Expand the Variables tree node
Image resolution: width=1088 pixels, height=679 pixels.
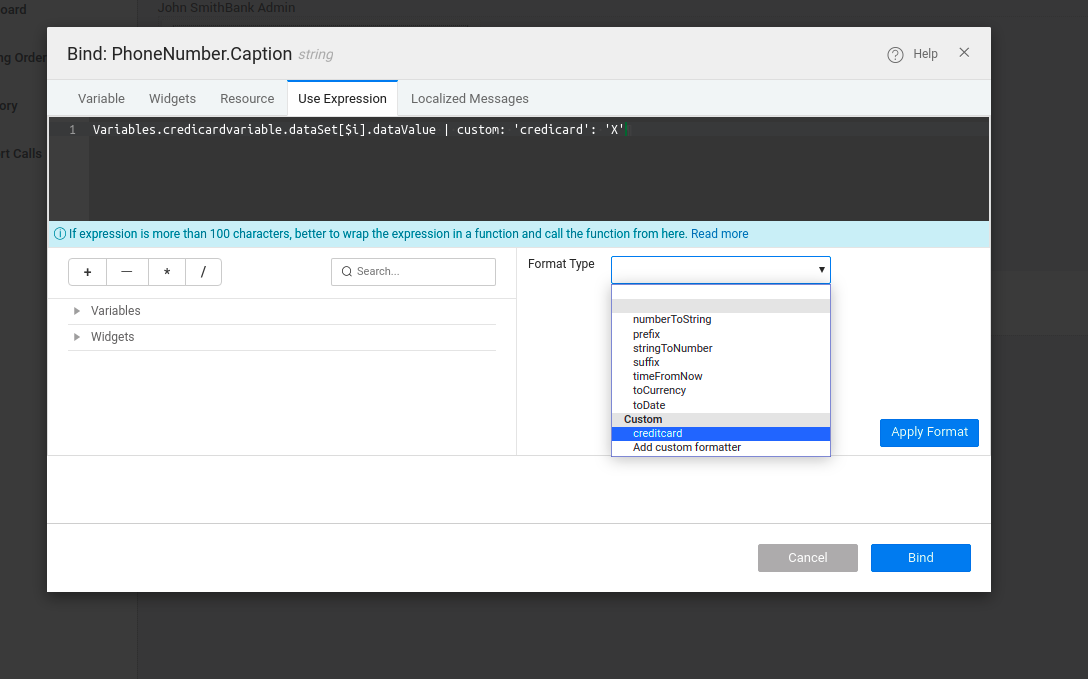[77, 311]
